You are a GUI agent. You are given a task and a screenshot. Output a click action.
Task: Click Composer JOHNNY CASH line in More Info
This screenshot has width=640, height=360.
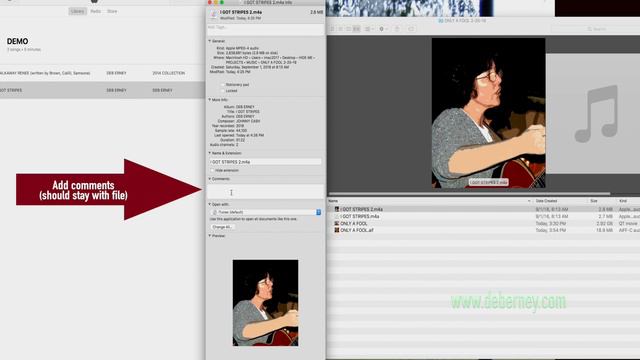coord(239,121)
